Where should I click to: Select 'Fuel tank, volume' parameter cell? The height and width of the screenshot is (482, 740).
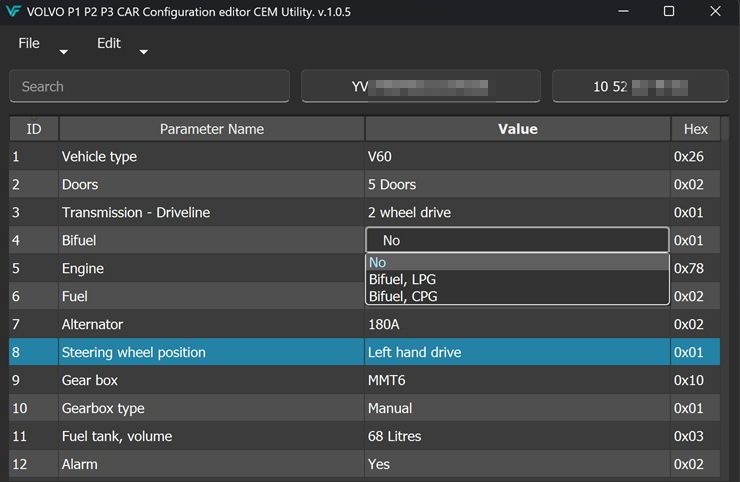[x=211, y=436]
